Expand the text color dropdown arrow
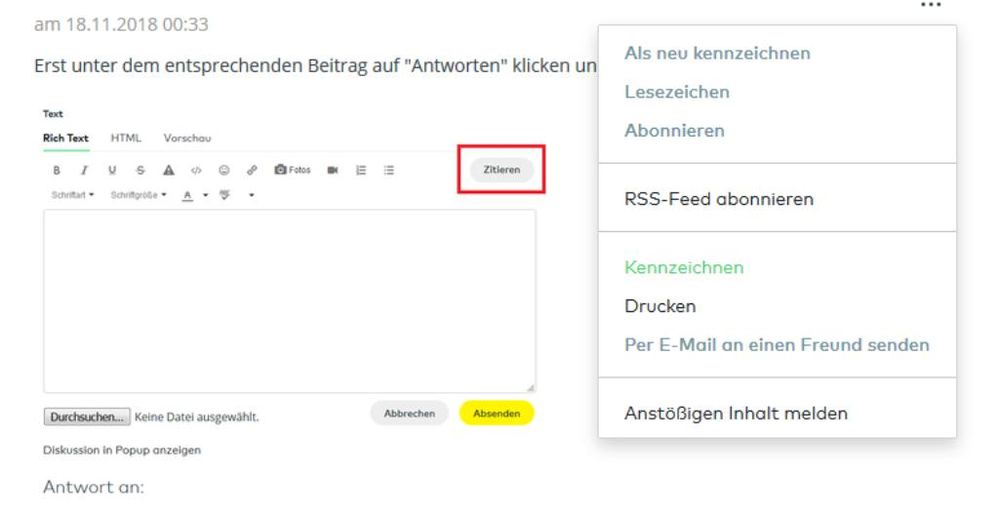The width and height of the screenshot is (999, 515). (205, 195)
